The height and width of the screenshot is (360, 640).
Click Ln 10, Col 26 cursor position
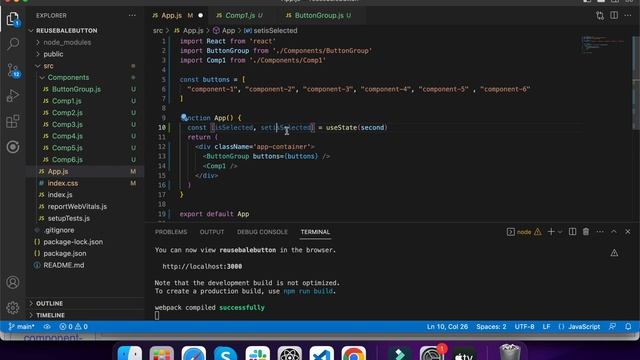click(x=447, y=327)
